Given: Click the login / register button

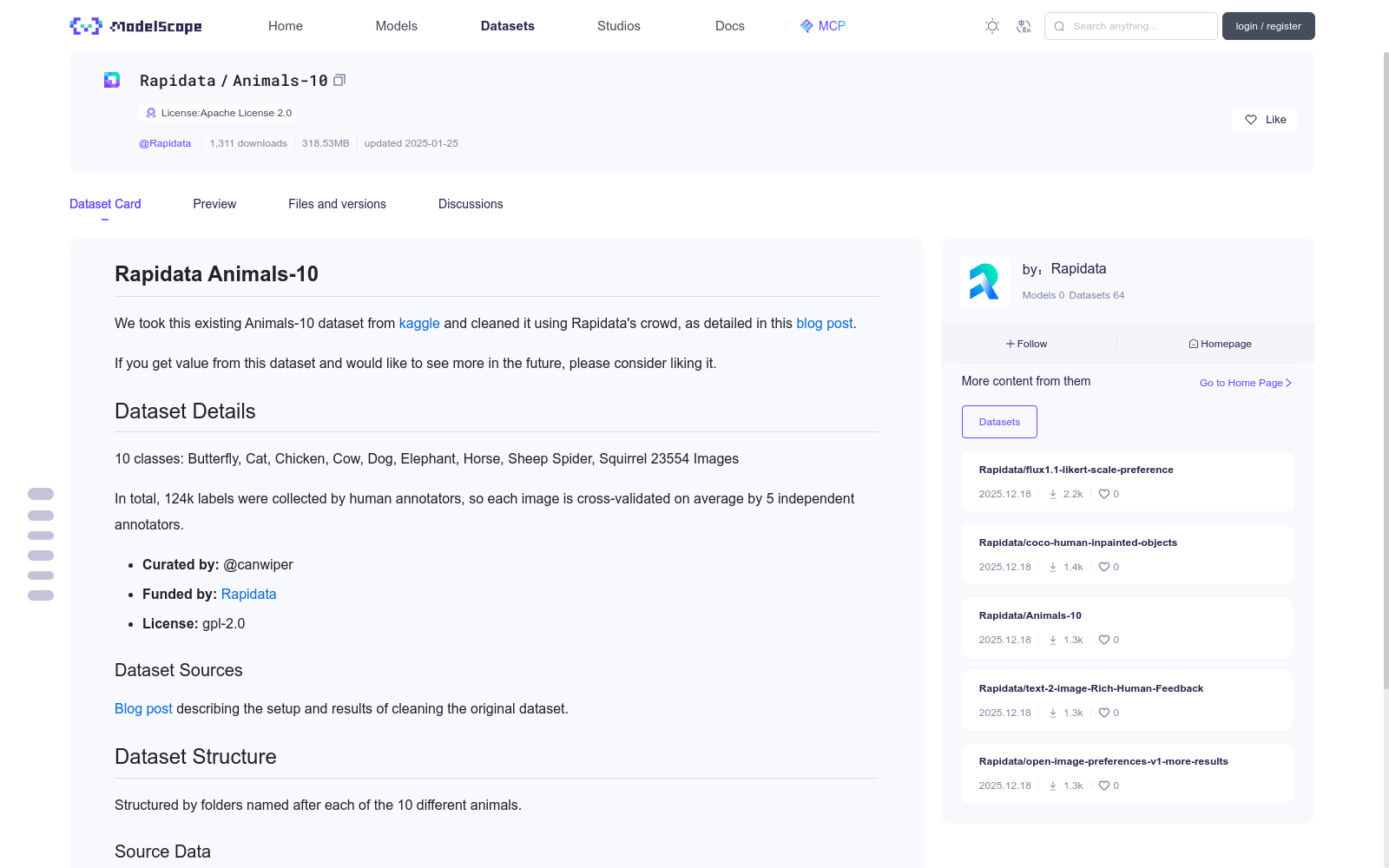Looking at the screenshot, I should [1268, 26].
